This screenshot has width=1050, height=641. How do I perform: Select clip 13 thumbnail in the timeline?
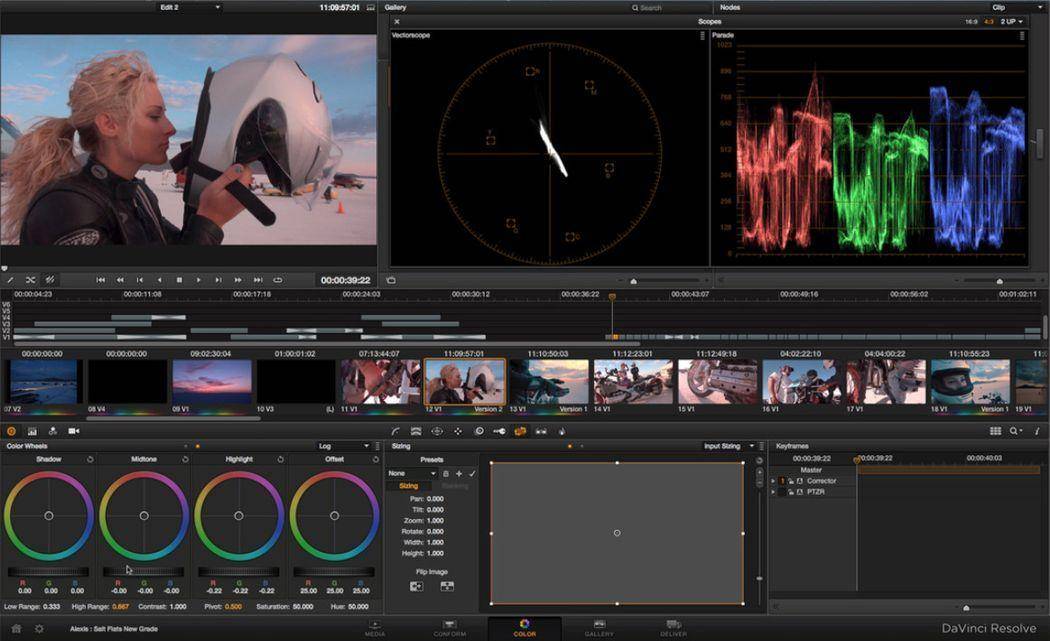(x=548, y=382)
